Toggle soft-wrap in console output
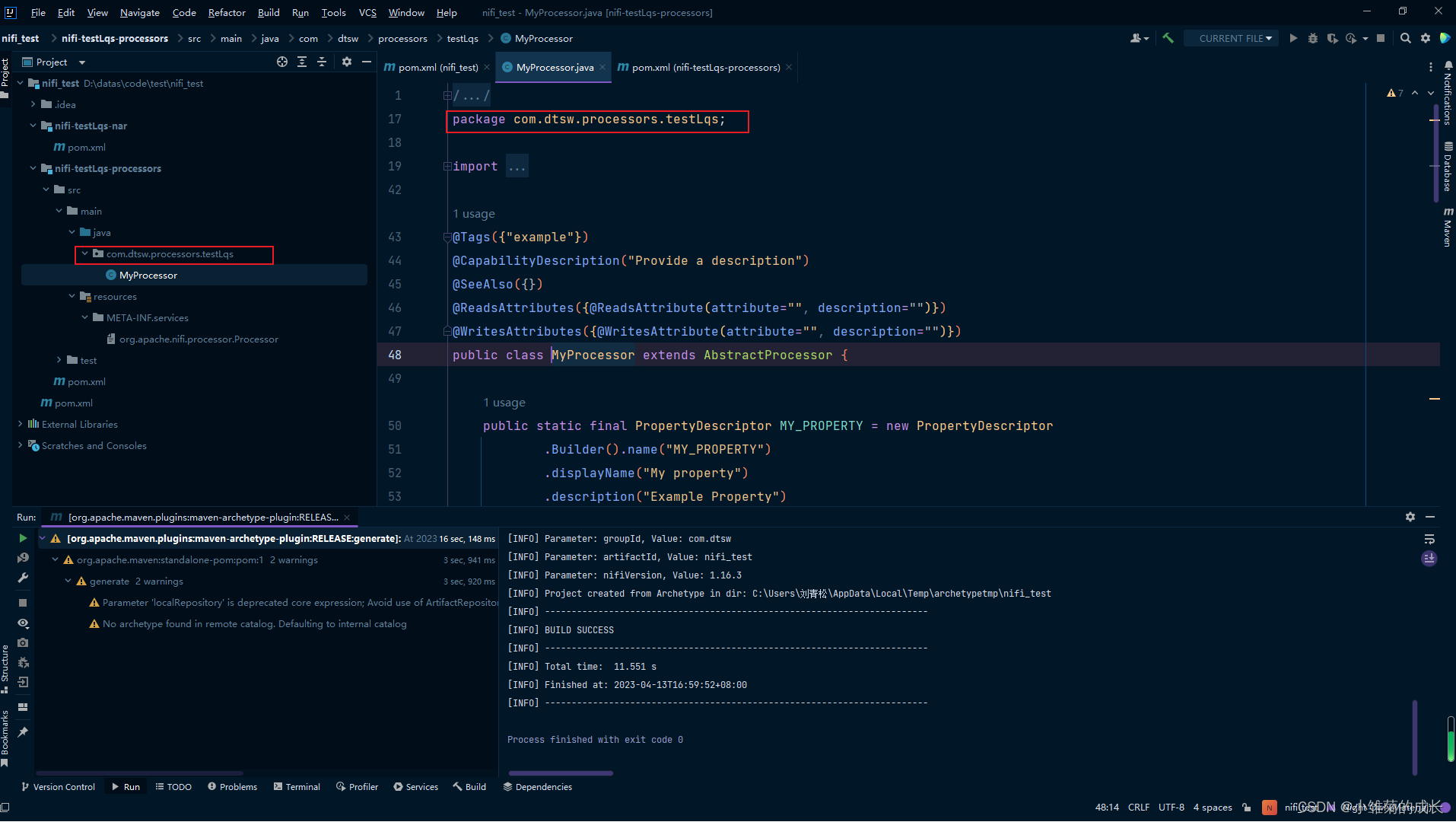1456x822 pixels. [1429, 539]
